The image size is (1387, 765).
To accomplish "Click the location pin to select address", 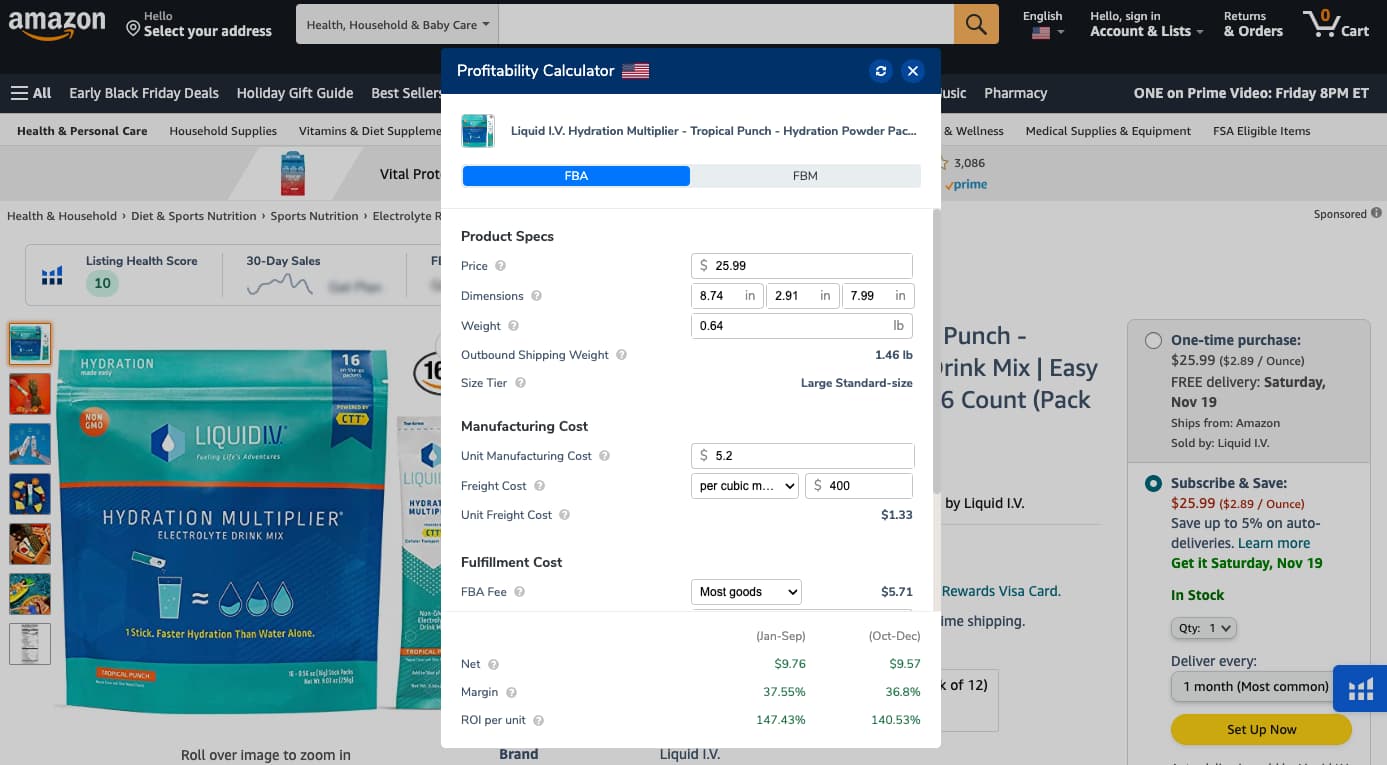I will click(133, 28).
